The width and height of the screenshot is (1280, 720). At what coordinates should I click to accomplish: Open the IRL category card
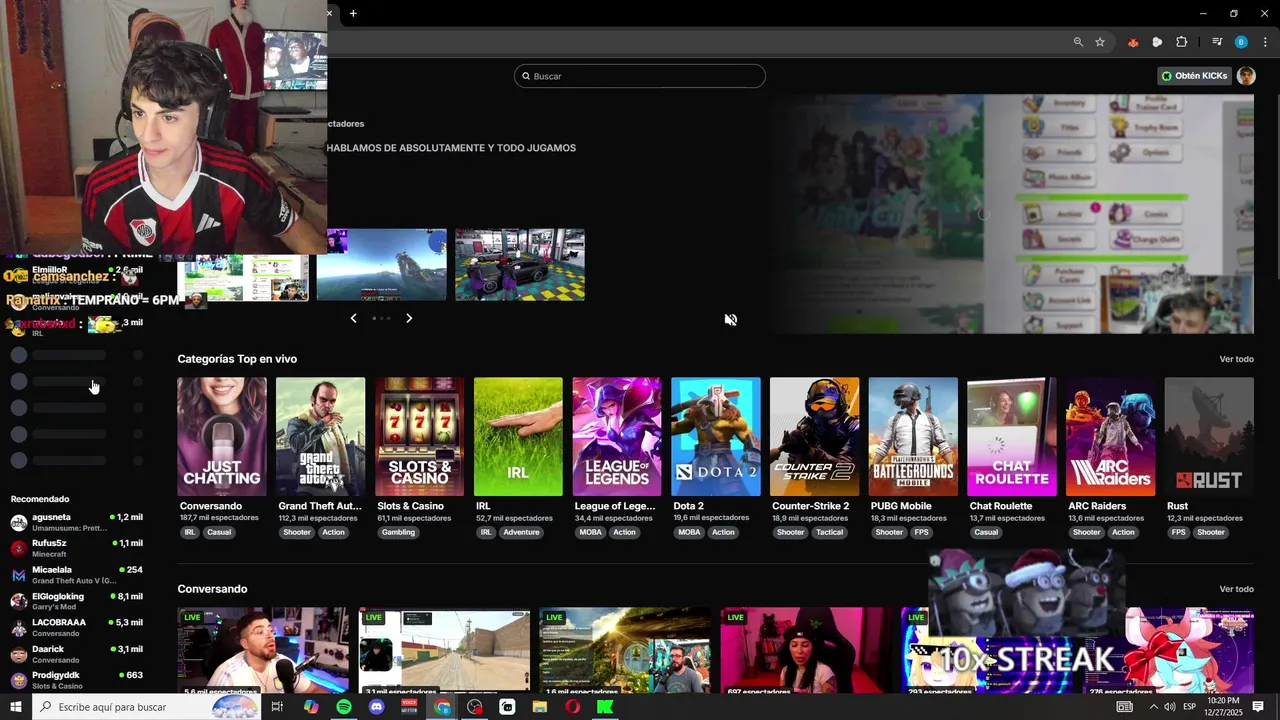point(518,436)
